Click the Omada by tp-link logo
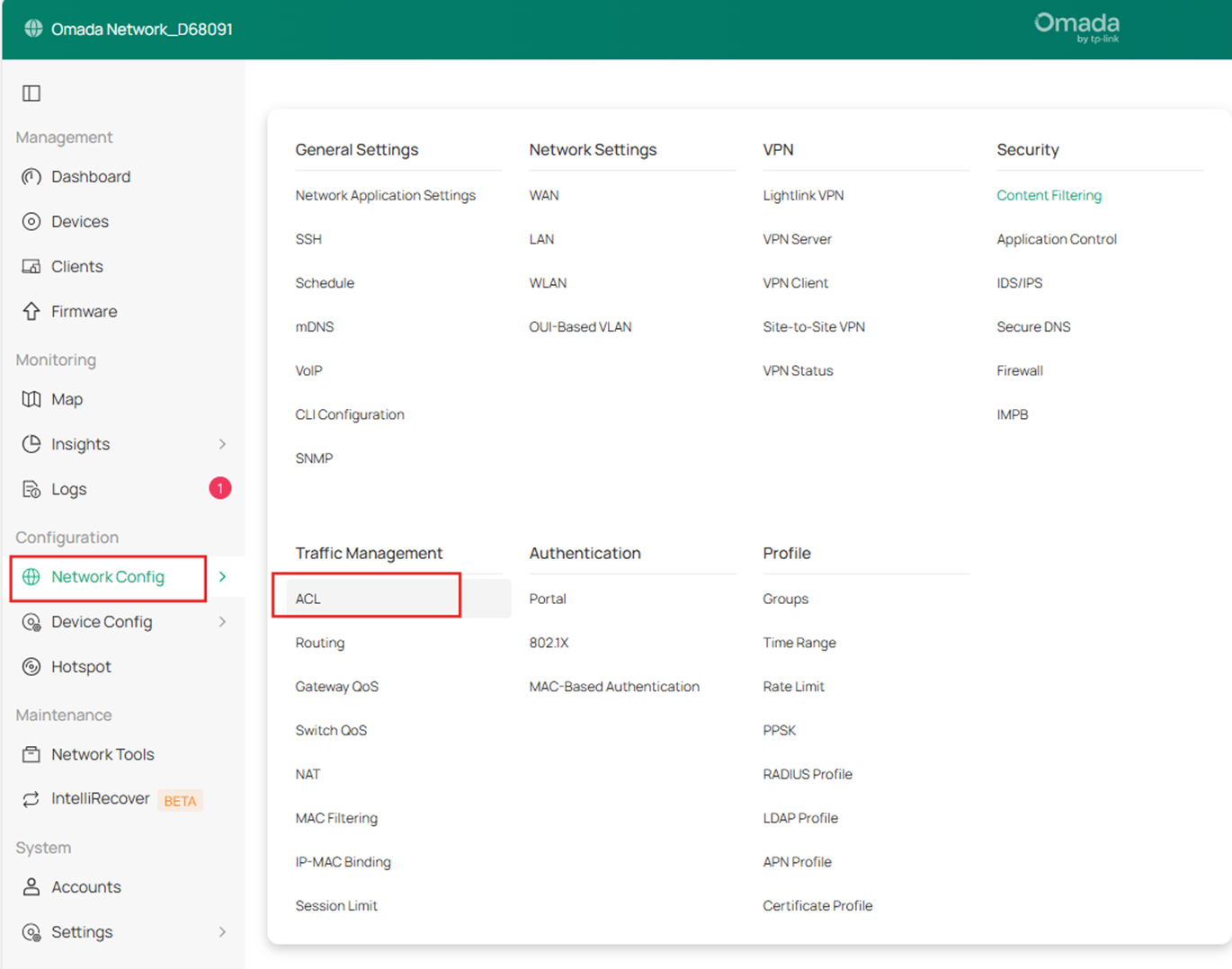1232x969 pixels. pos(1076,28)
